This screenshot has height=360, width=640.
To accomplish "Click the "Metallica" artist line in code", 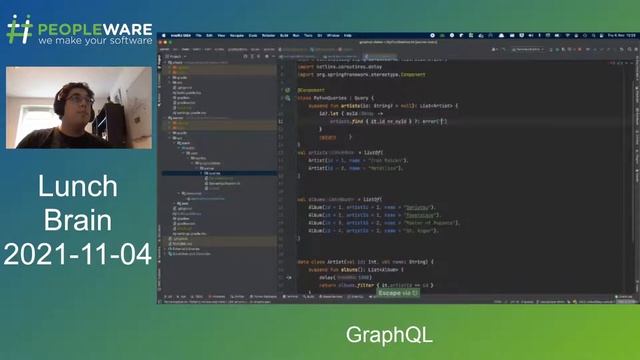I will 356,168.
